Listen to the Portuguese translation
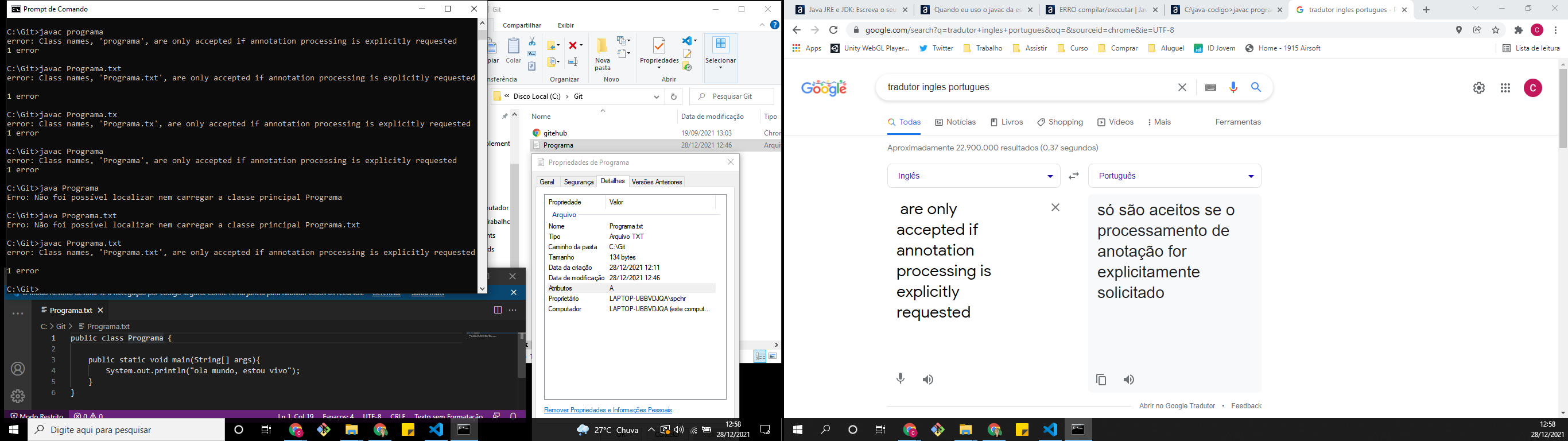Image resolution: width=1568 pixels, height=441 pixels. 1129,380
